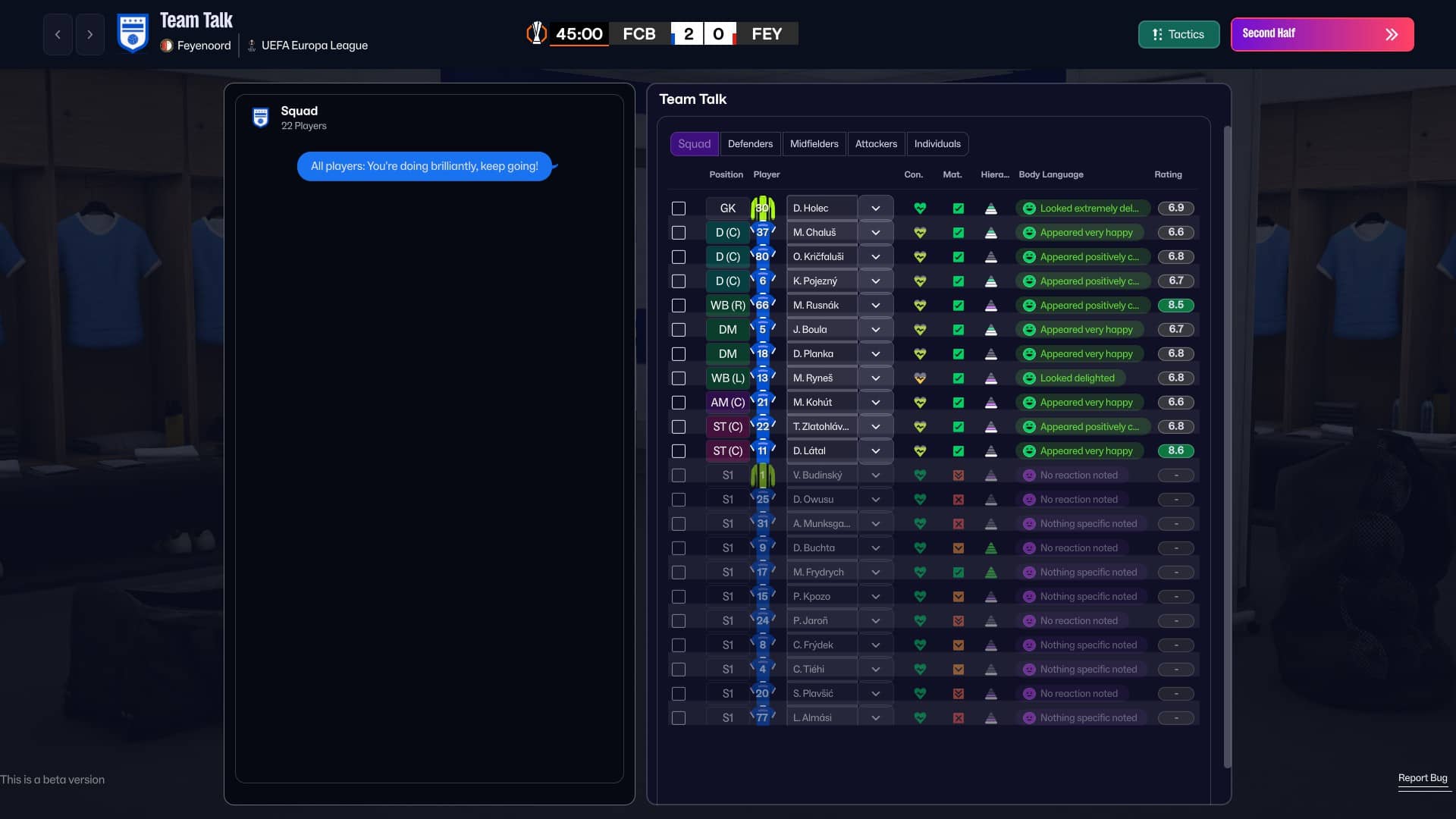
Task: Open the Tactics button
Action: click(1178, 34)
